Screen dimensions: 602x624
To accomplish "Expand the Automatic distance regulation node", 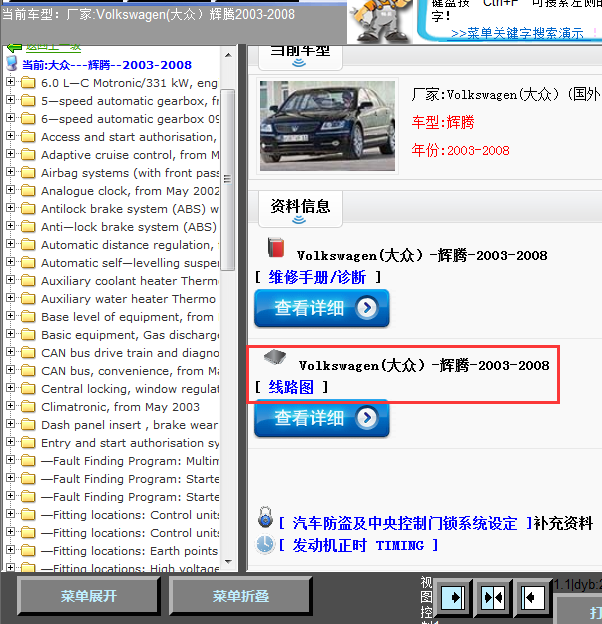I will point(10,244).
